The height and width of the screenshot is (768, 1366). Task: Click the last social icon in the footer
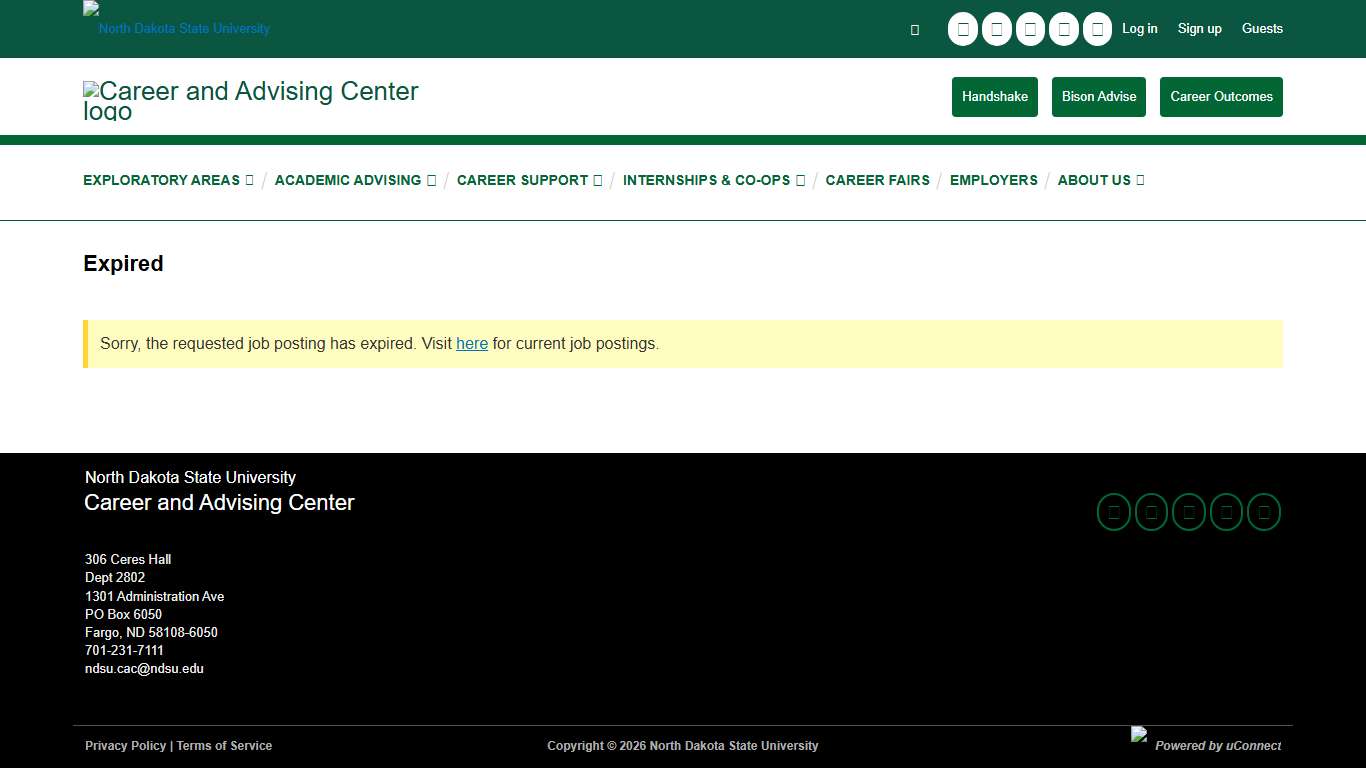(x=1263, y=511)
